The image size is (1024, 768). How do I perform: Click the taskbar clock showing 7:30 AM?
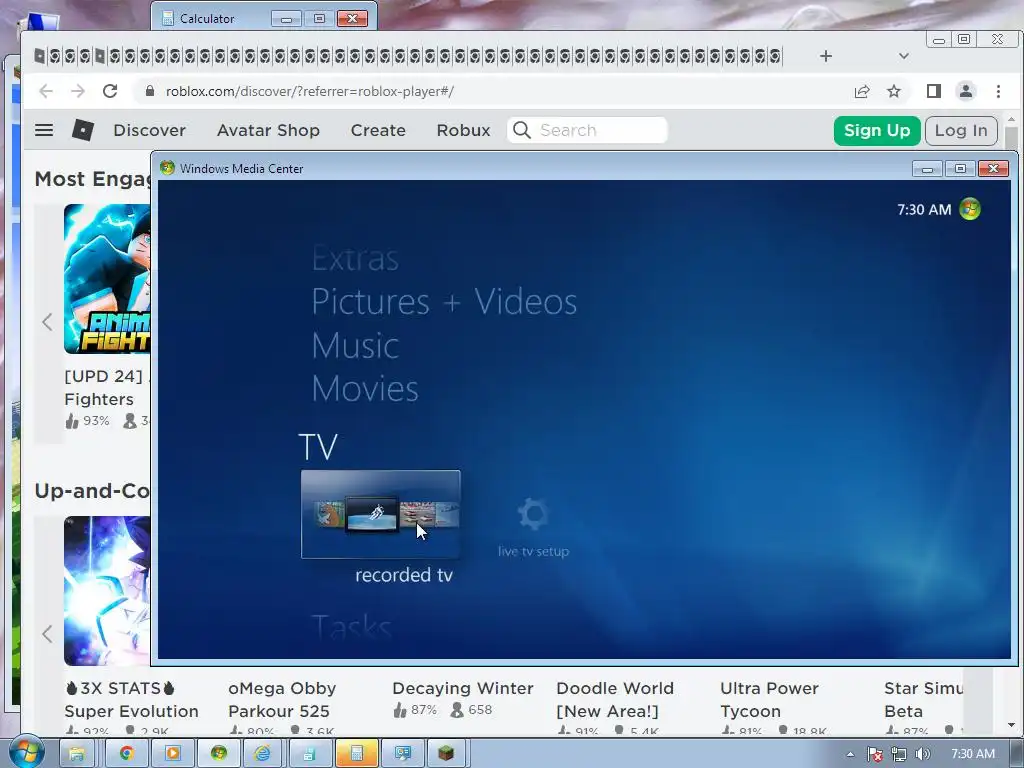(972, 754)
